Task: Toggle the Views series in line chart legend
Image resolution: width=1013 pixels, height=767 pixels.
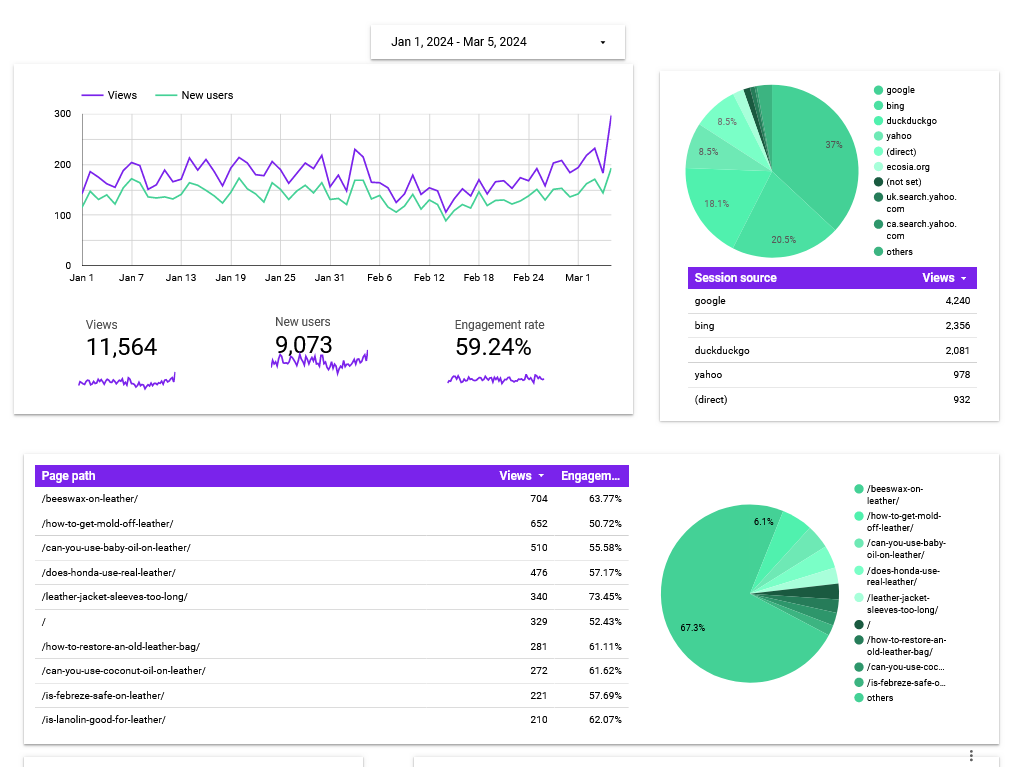Action: [109, 95]
